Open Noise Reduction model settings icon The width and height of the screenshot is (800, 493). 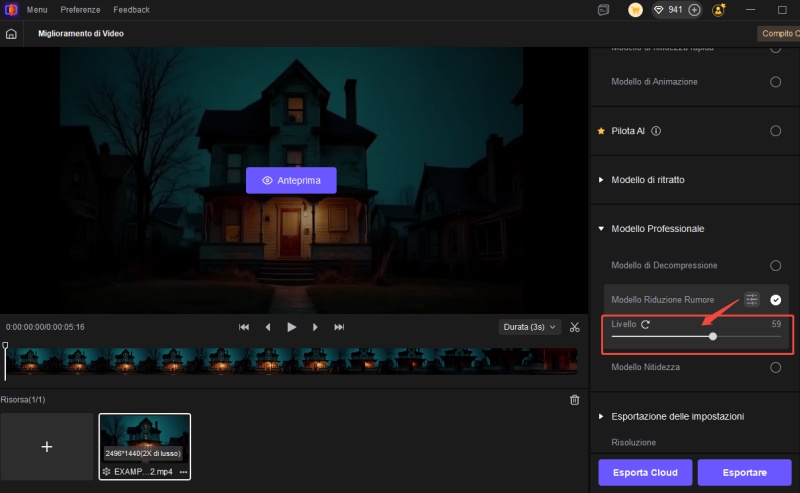point(752,299)
